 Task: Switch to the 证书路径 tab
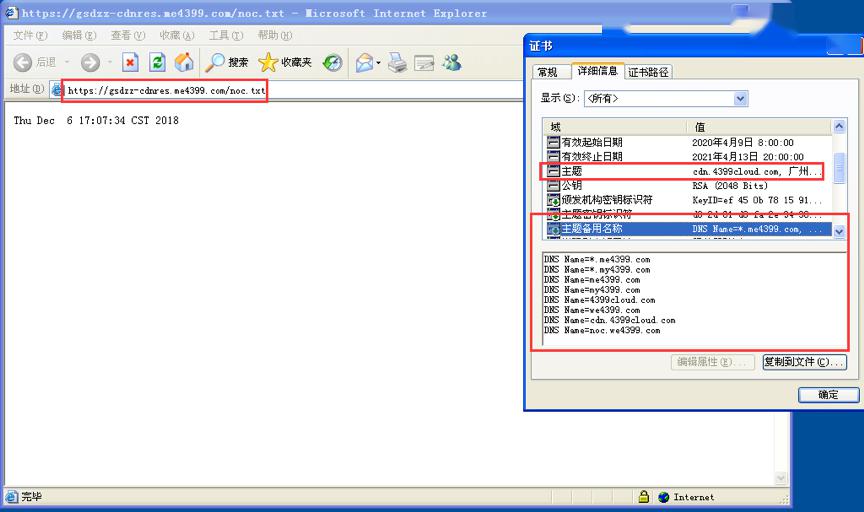(649, 72)
